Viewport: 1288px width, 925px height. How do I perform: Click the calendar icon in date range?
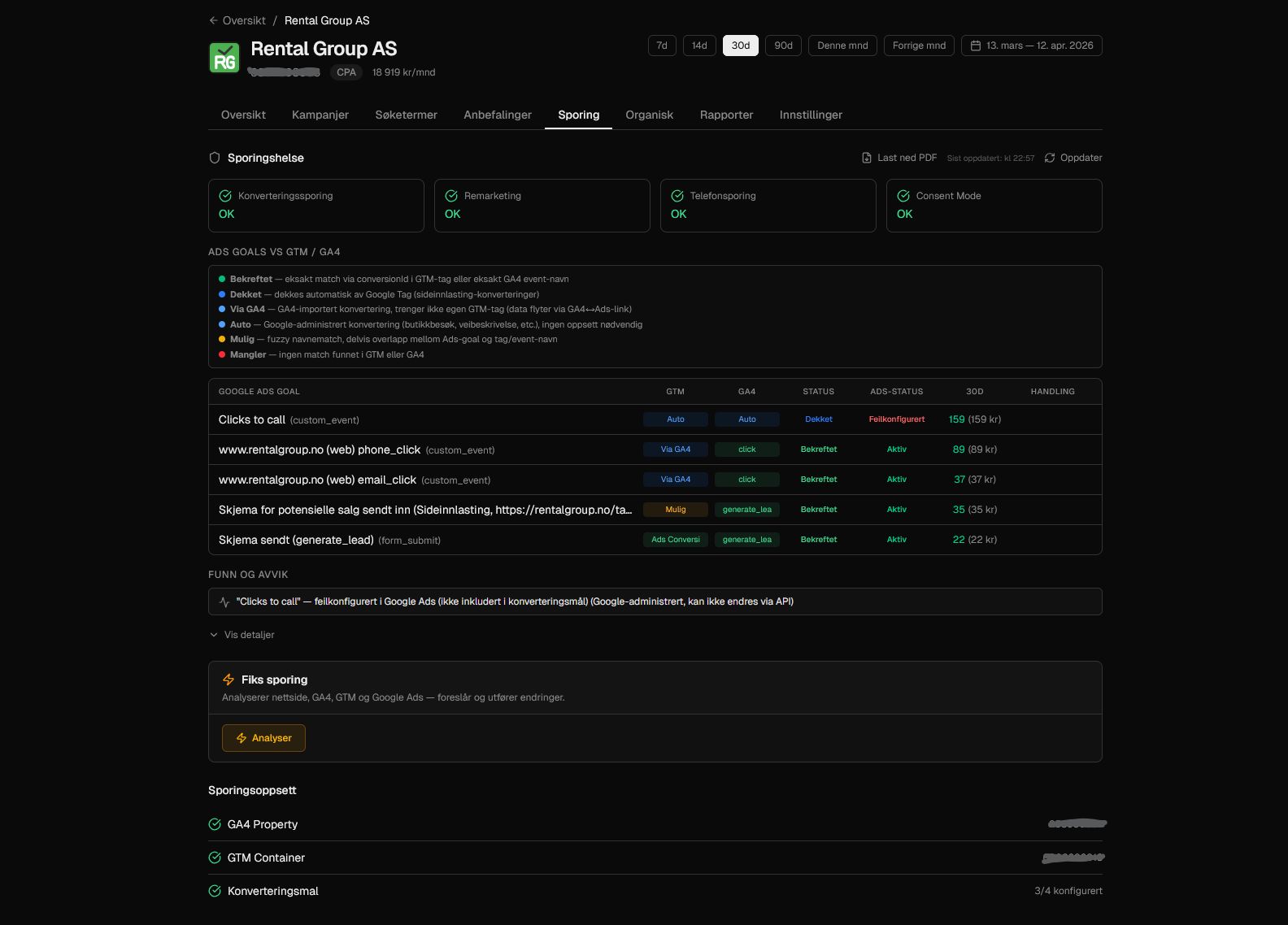976,46
